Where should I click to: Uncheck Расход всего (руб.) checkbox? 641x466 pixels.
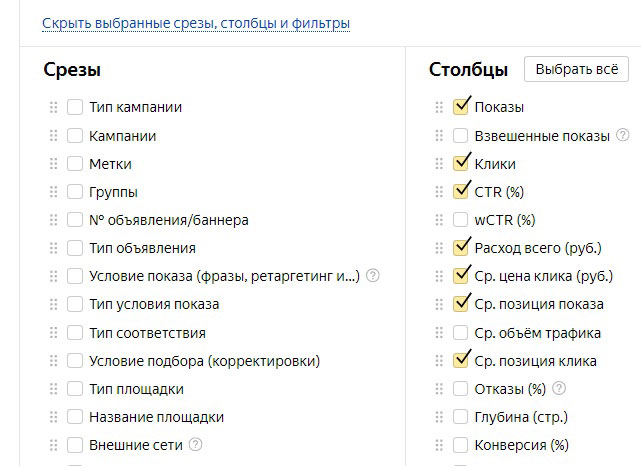pos(460,247)
